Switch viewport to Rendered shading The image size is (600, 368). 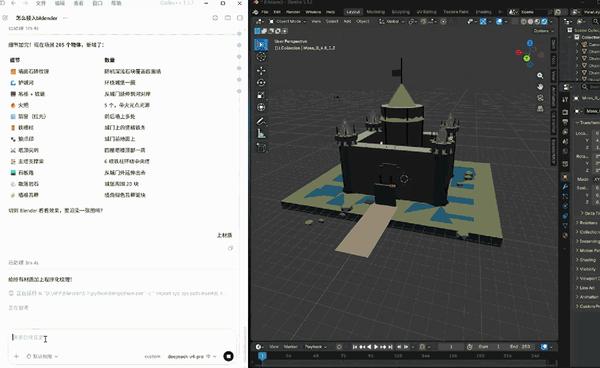coord(544,21)
